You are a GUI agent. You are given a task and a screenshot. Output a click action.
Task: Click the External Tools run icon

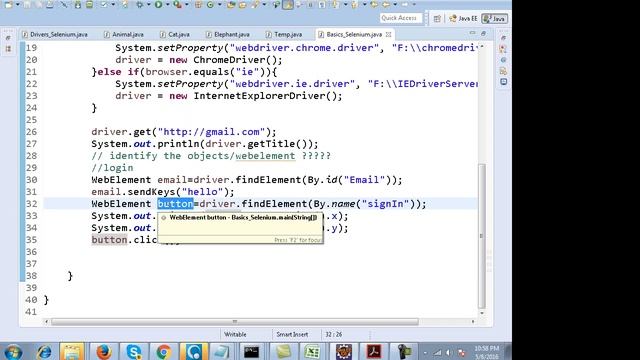pyautogui.click(x=177, y=4)
